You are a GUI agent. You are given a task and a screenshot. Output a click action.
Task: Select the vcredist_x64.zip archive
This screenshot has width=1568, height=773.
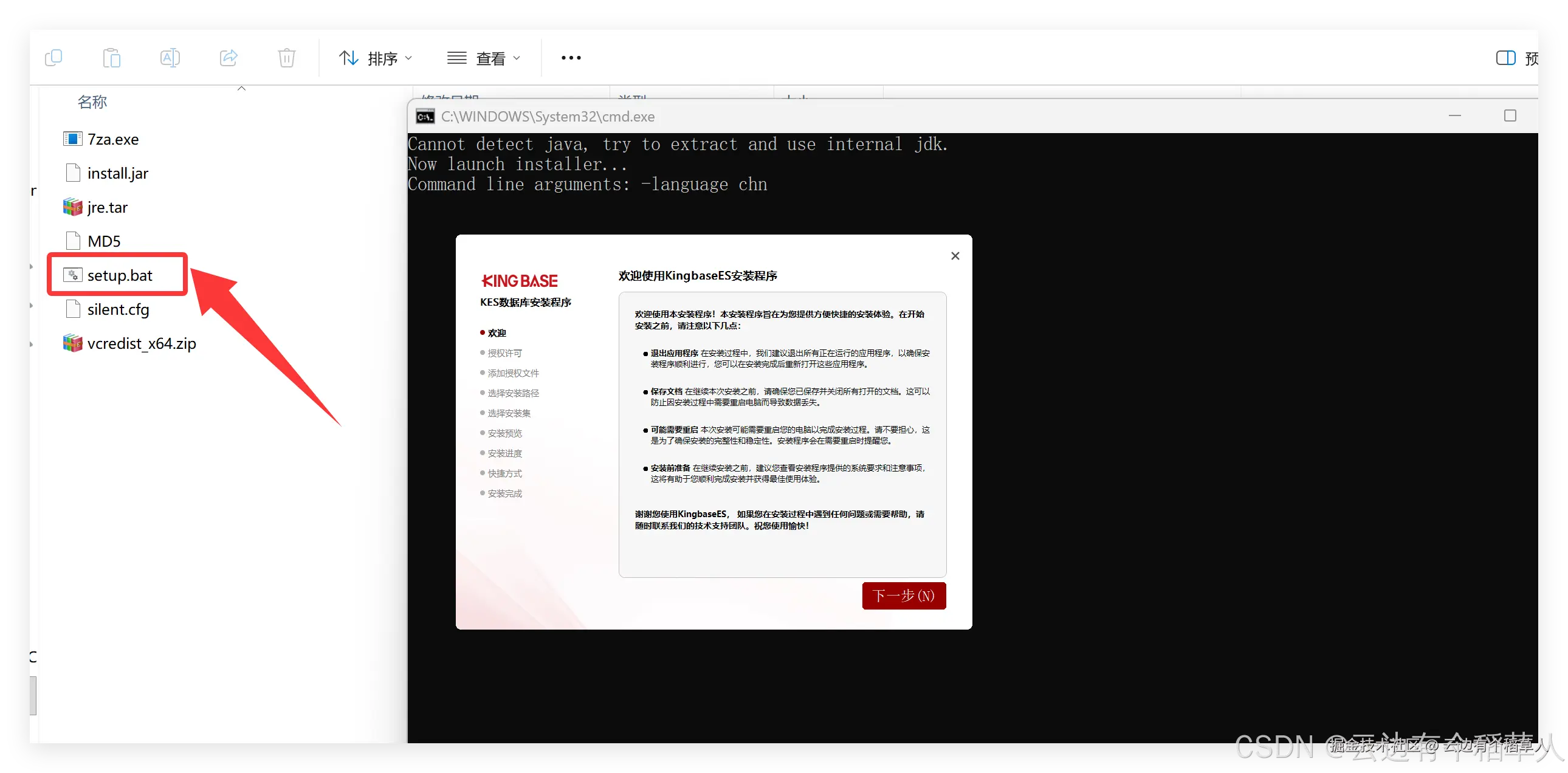(x=141, y=343)
